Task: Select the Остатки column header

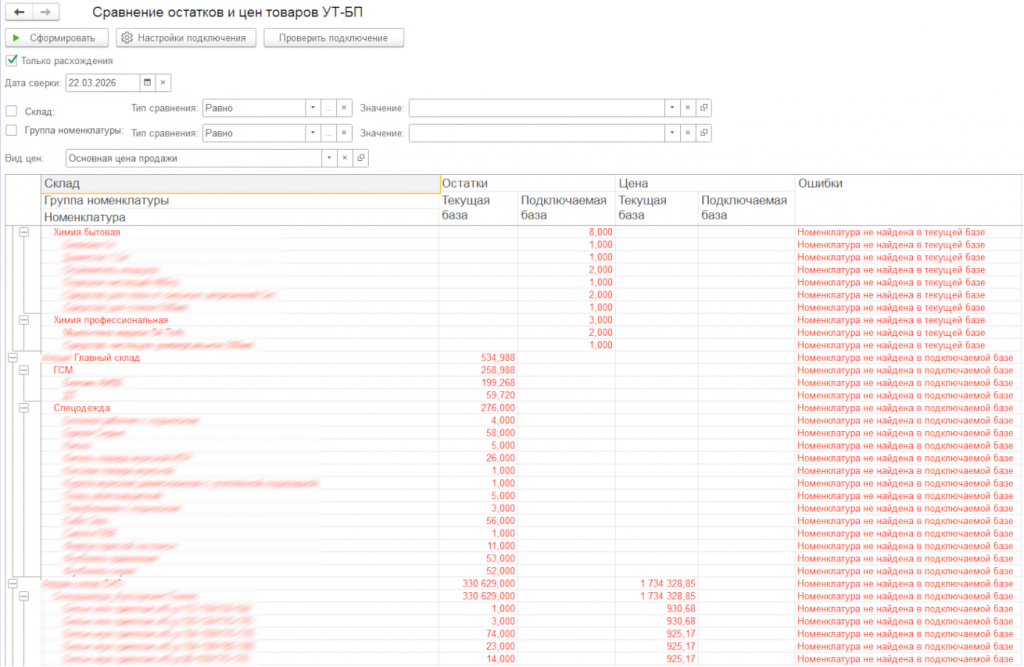Action: [528, 184]
